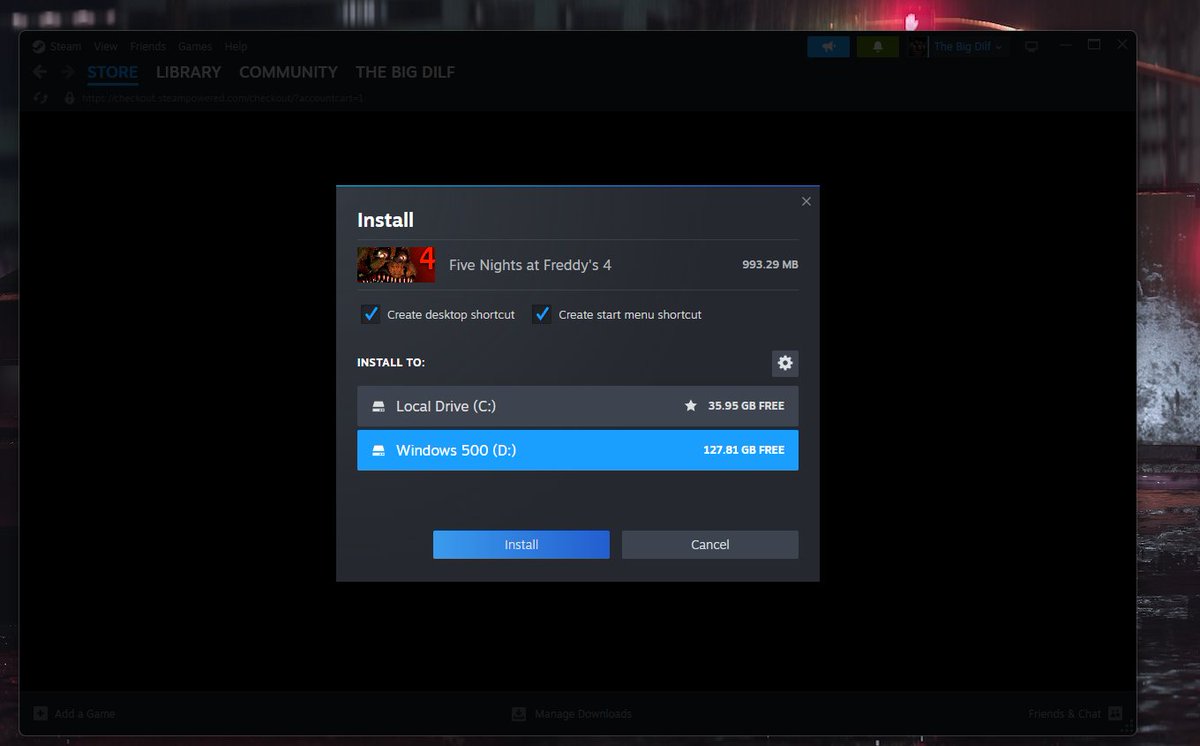Screen dimensions: 1200x746
Task: Click the 35.95 GB FREE text
Action: [x=746, y=406]
